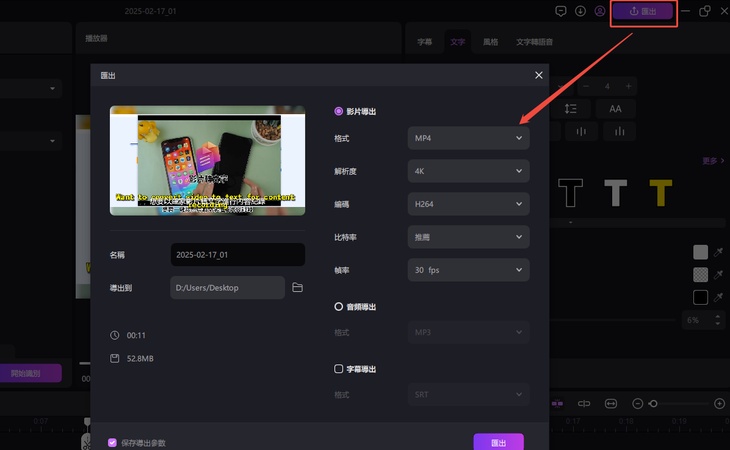Open the upper dropdown in left panel

pos(31,88)
